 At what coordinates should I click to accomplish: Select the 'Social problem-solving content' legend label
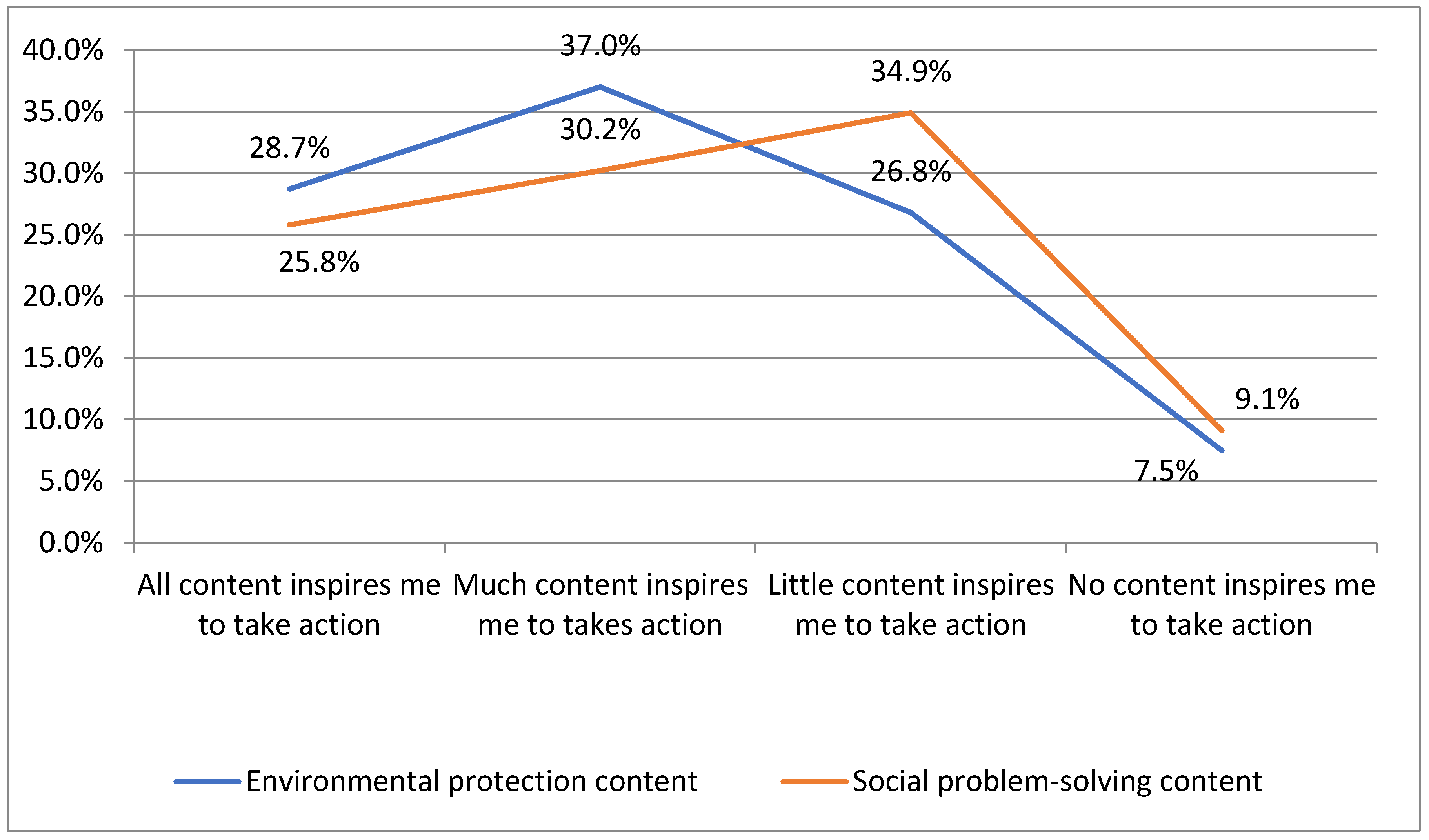coord(1056,782)
